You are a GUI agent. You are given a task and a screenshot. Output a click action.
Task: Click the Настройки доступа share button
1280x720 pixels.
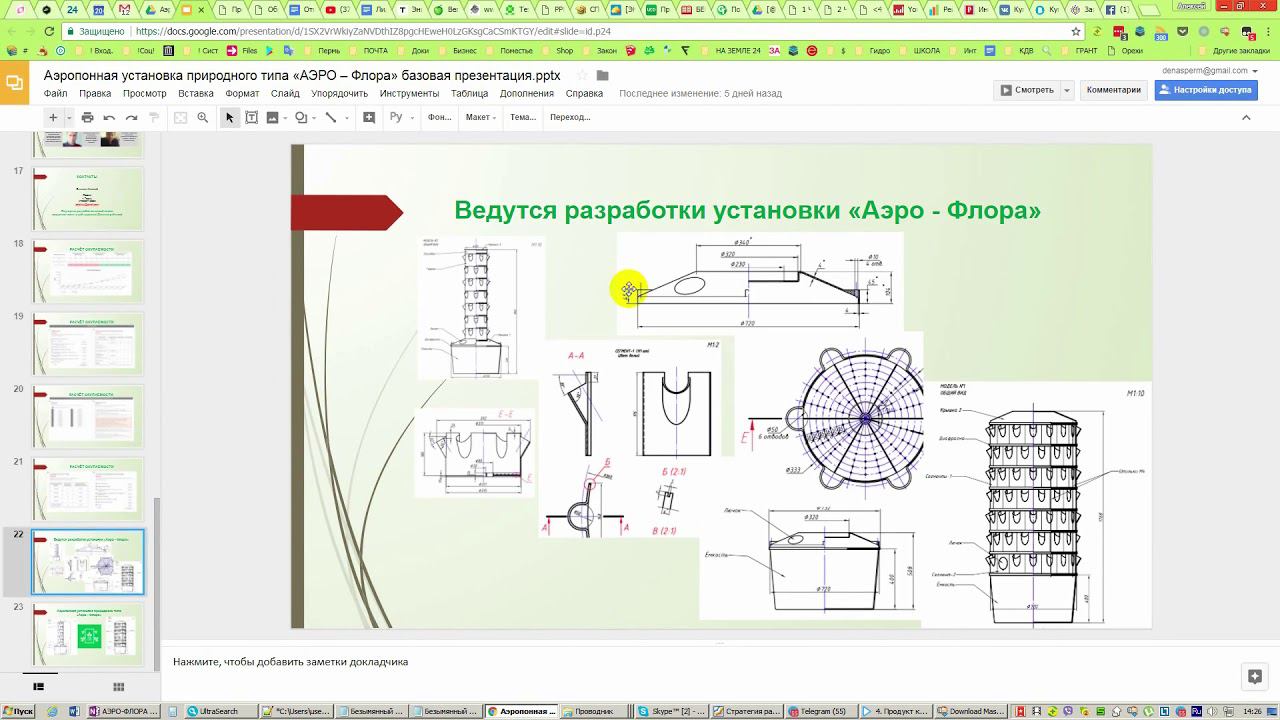[x=1205, y=90]
